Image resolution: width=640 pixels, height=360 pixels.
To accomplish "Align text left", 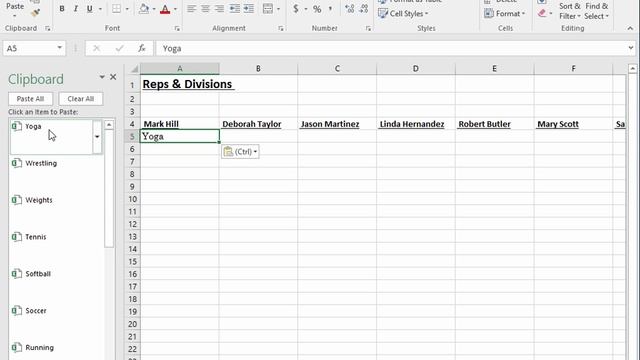I will click(x=191, y=9).
